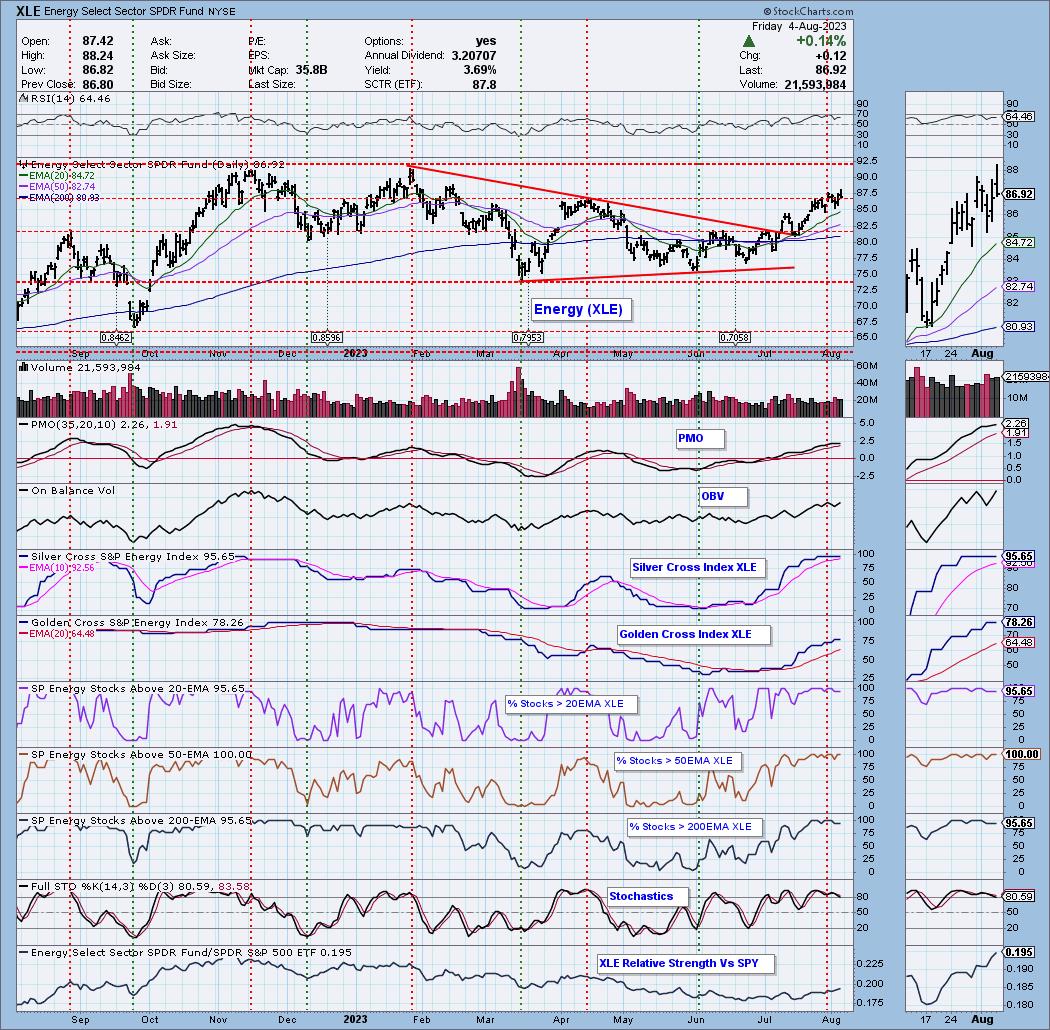Click 'SP Energy Stocks Above 50-EMA' legend
The width and height of the screenshot is (1050, 1030).
click(135, 755)
